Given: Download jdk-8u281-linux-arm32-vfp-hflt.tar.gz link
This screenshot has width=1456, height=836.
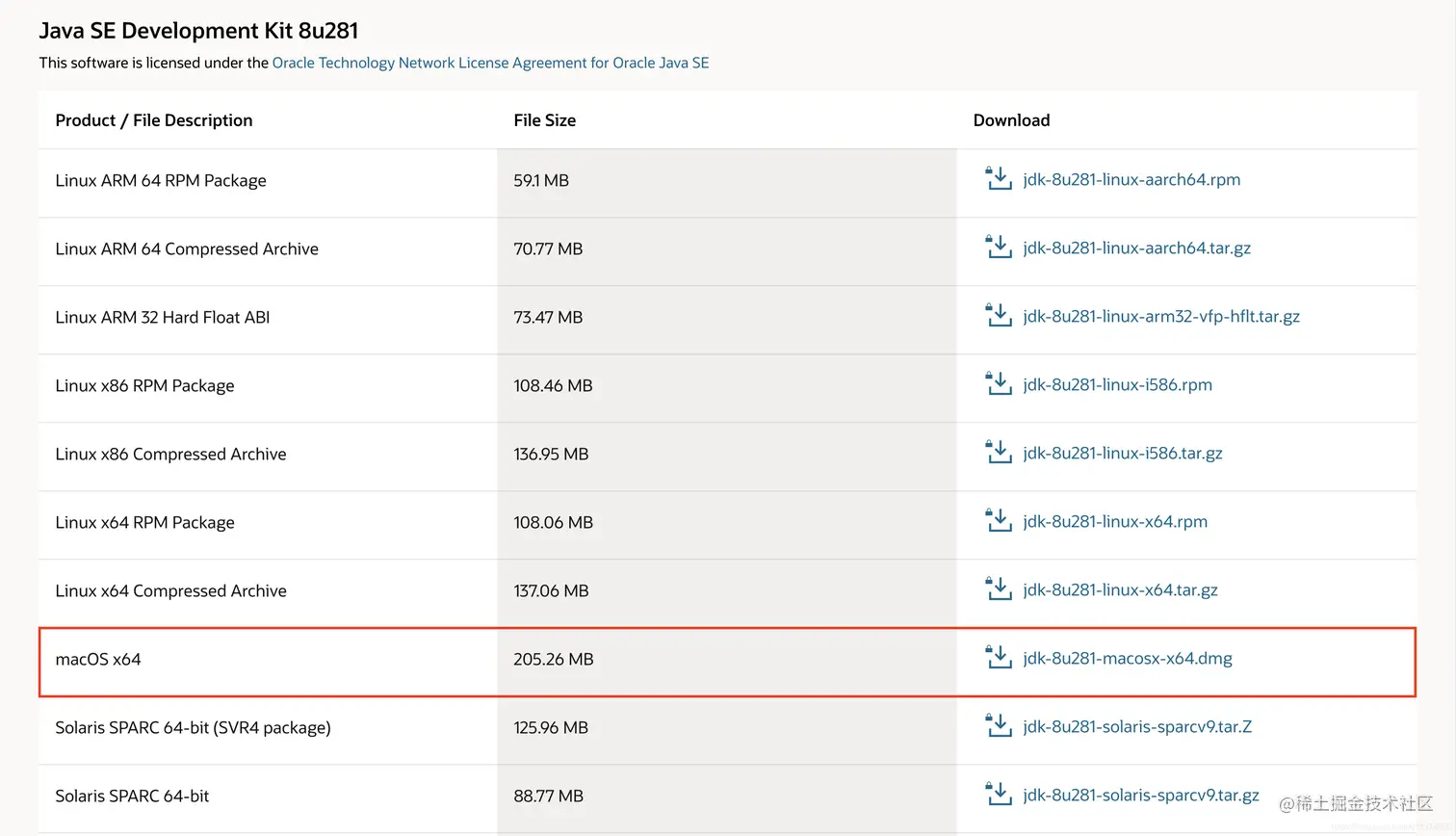Looking at the screenshot, I should click(1161, 316).
